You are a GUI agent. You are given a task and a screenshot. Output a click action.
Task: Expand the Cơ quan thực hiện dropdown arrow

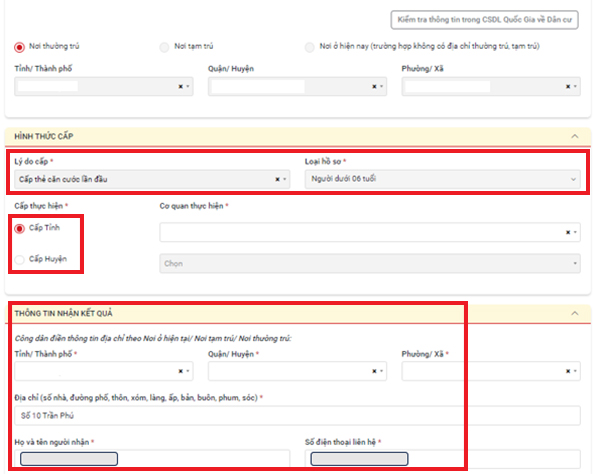575,233
